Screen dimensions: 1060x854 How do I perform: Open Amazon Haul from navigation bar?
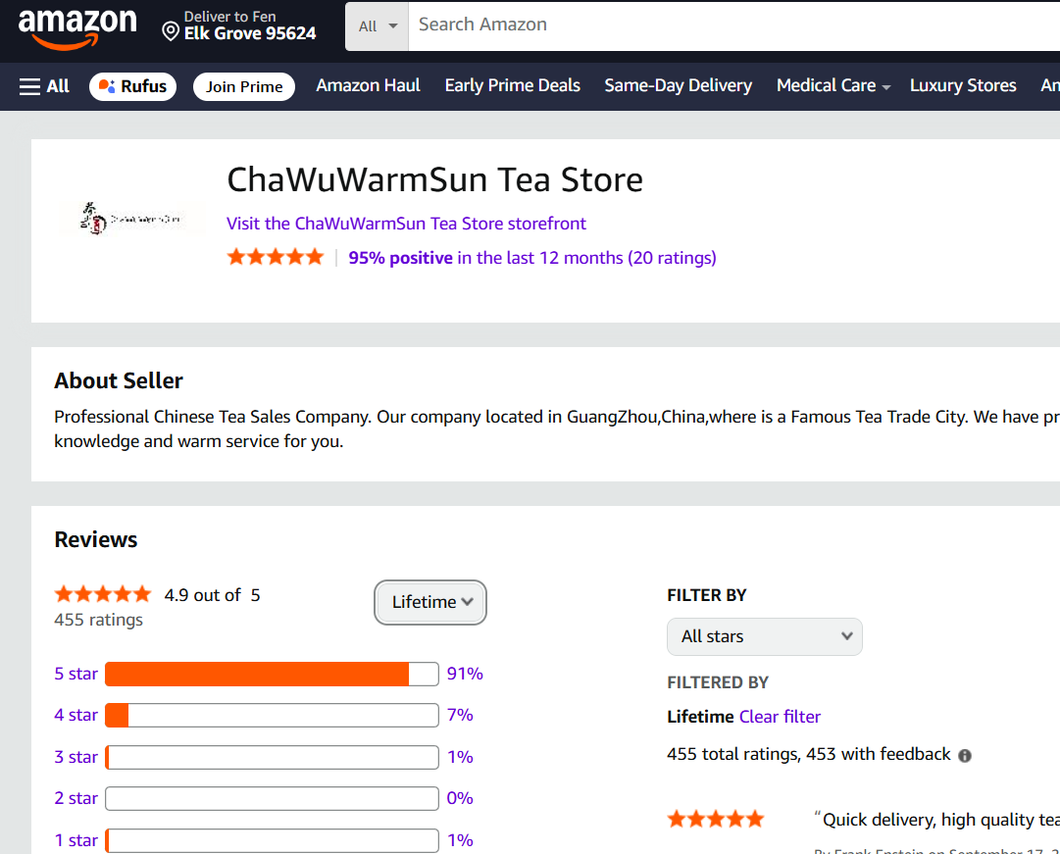[368, 86]
